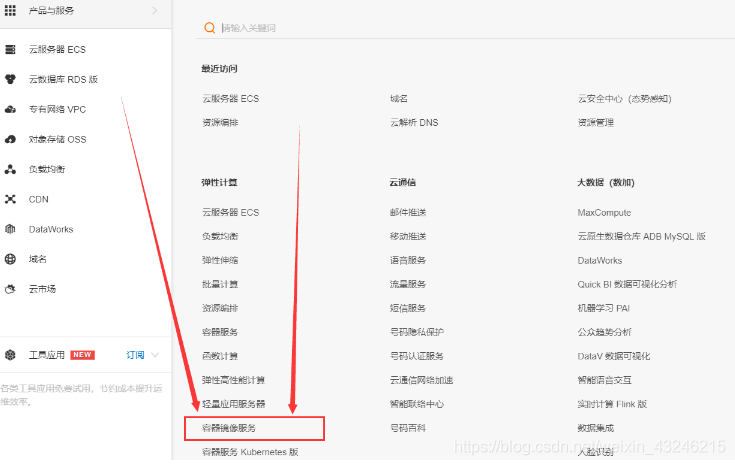Open 云市场 from the sidebar
Viewport: 735px width, 465px height.
[x=42, y=289]
